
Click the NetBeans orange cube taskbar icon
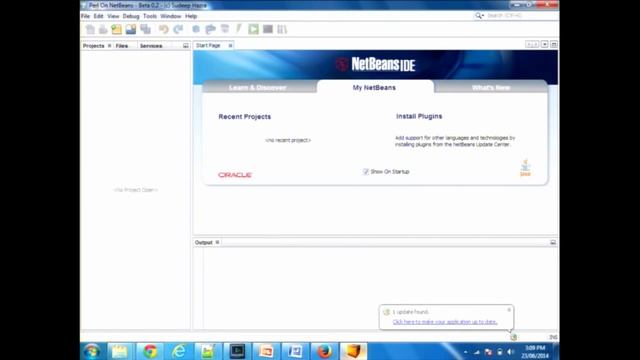pyautogui.click(x=353, y=351)
